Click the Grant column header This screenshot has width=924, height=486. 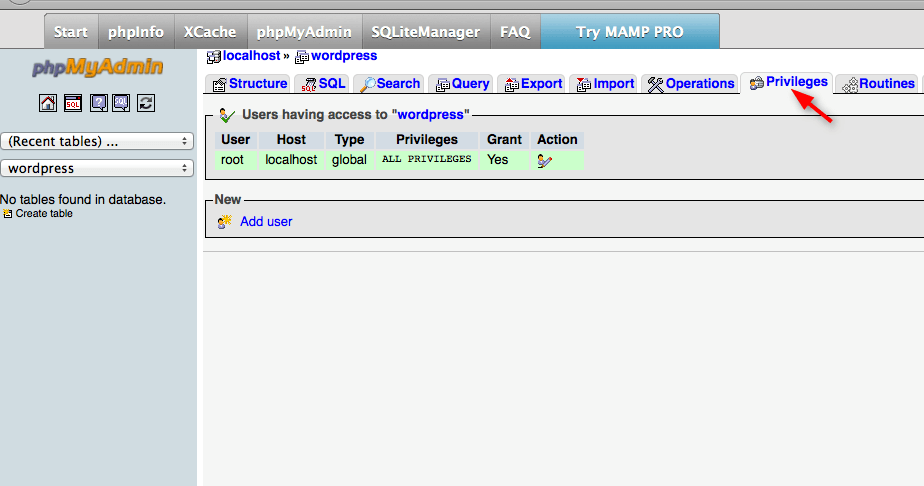click(x=504, y=140)
